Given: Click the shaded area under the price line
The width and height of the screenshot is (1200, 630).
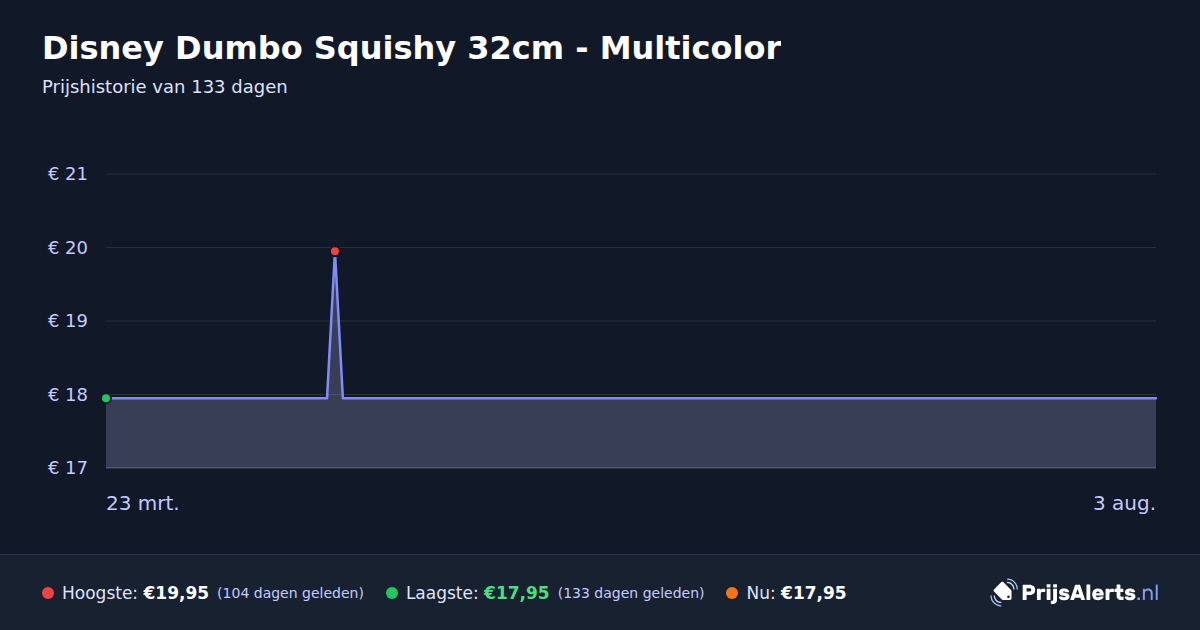Looking at the screenshot, I should pyautogui.click(x=631, y=433).
